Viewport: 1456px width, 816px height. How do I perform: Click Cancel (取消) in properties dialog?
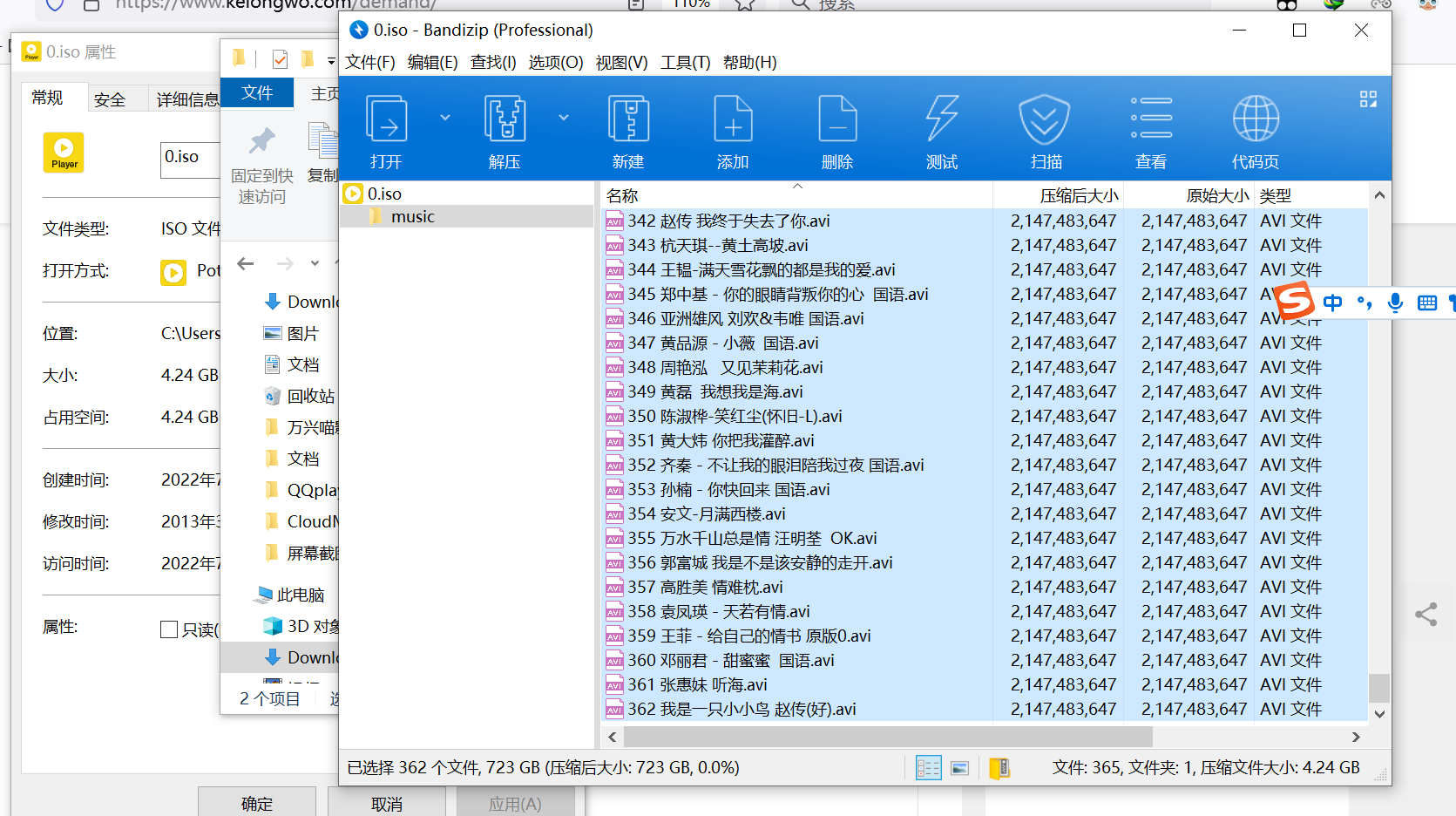[387, 803]
